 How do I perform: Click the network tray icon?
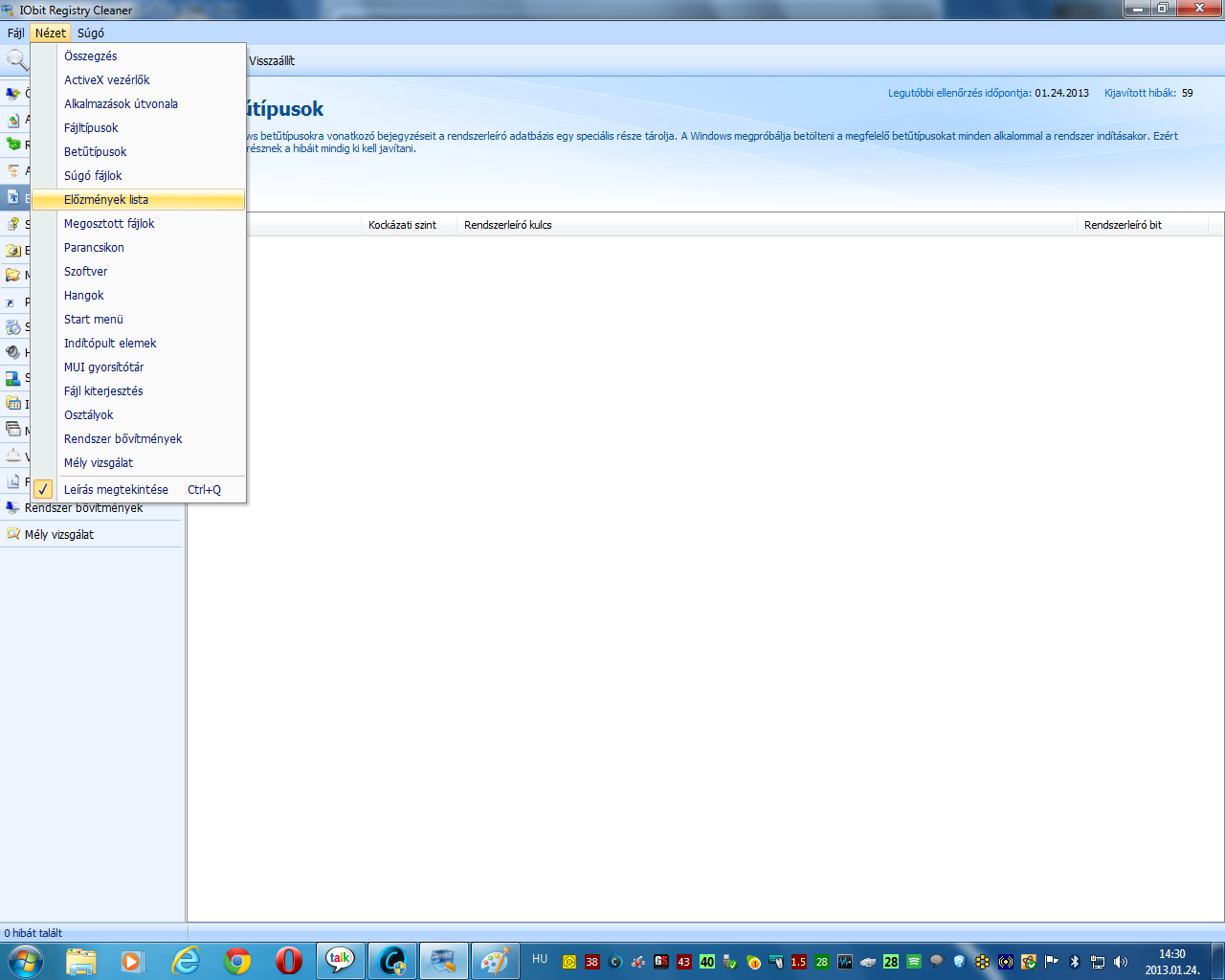click(1098, 962)
